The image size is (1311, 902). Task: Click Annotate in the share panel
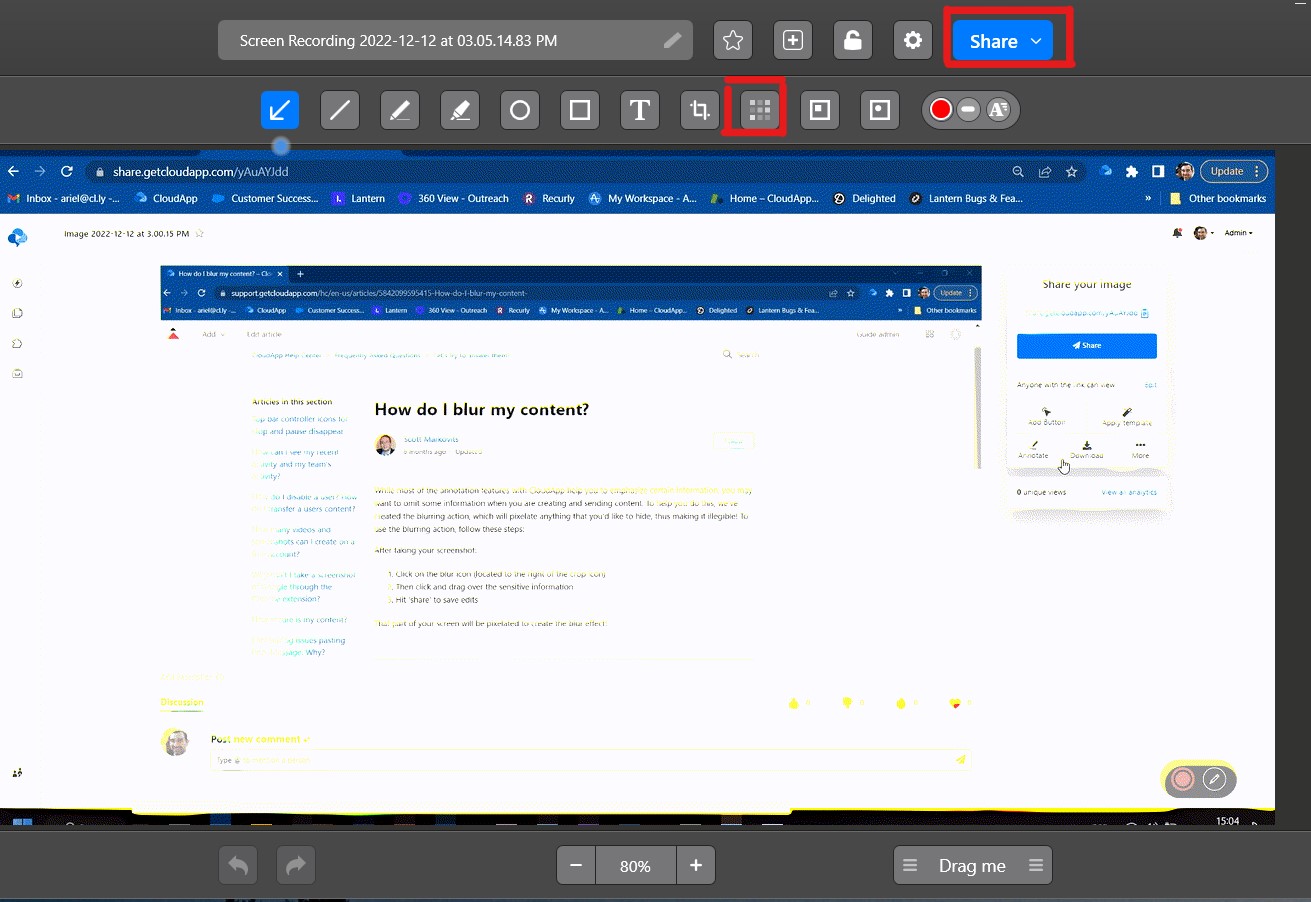pos(1033,450)
